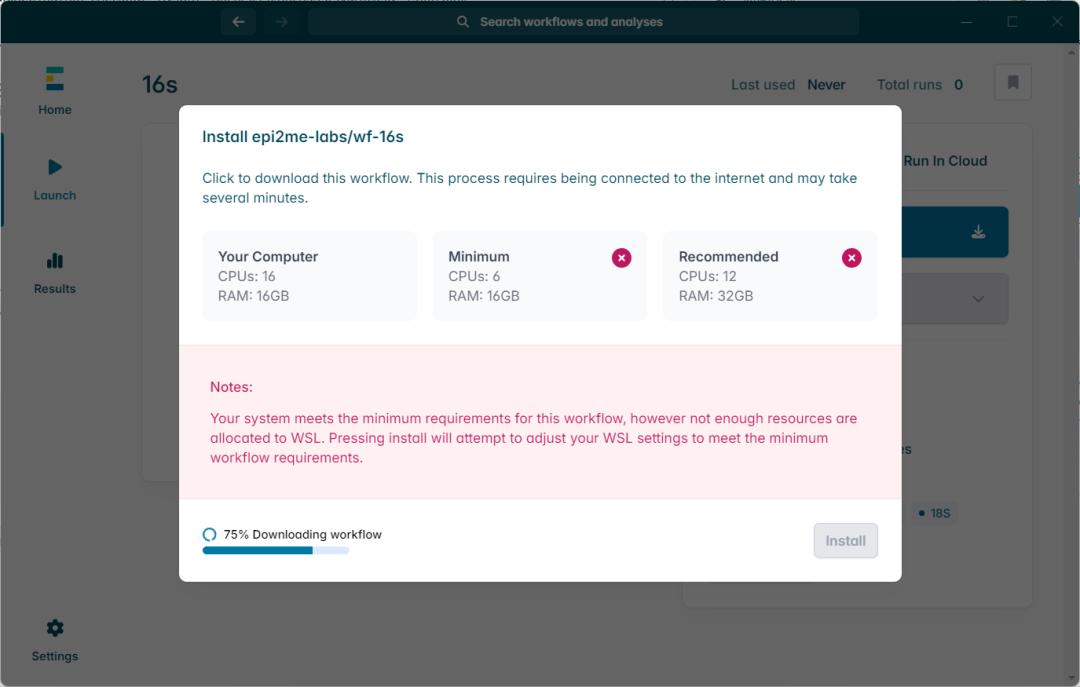Go to Home in the sidebar
The height and width of the screenshot is (687, 1080).
[x=54, y=91]
